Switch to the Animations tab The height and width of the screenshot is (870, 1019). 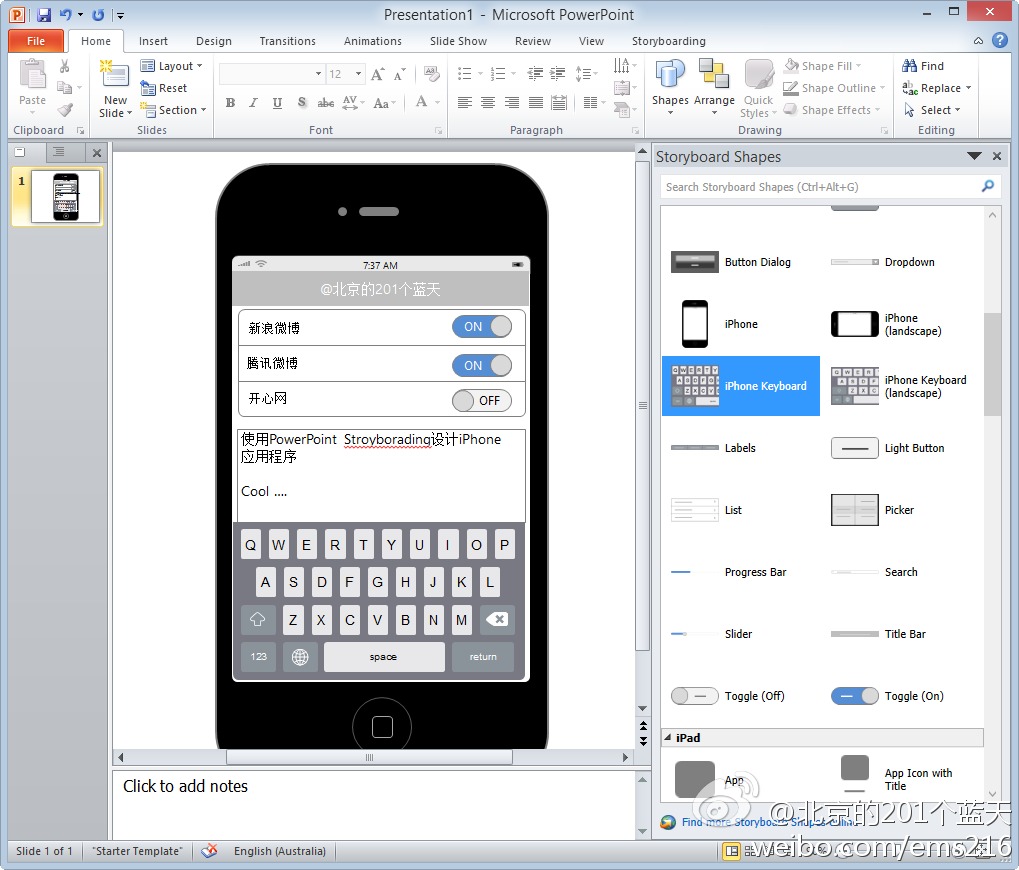tap(372, 41)
